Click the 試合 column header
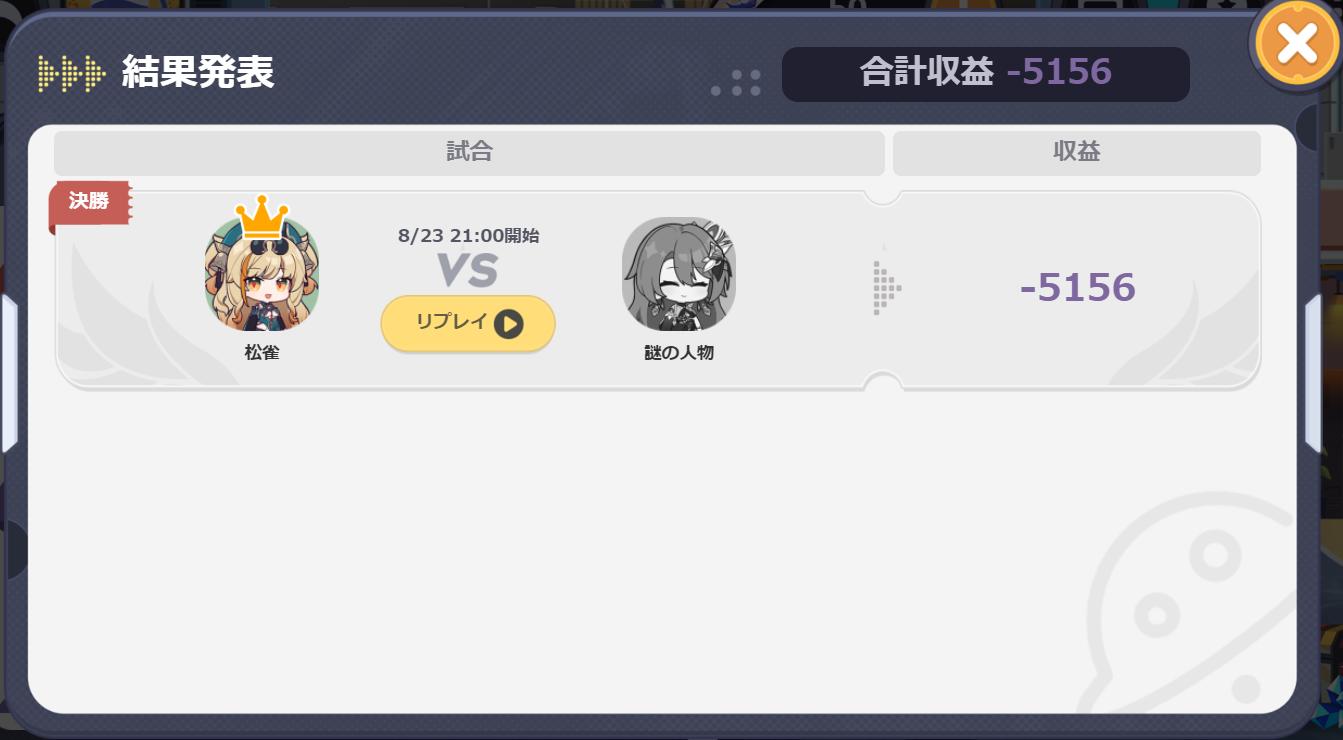This screenshot has width=1343, height=740. pyautogui.click(x=469, y=152)
